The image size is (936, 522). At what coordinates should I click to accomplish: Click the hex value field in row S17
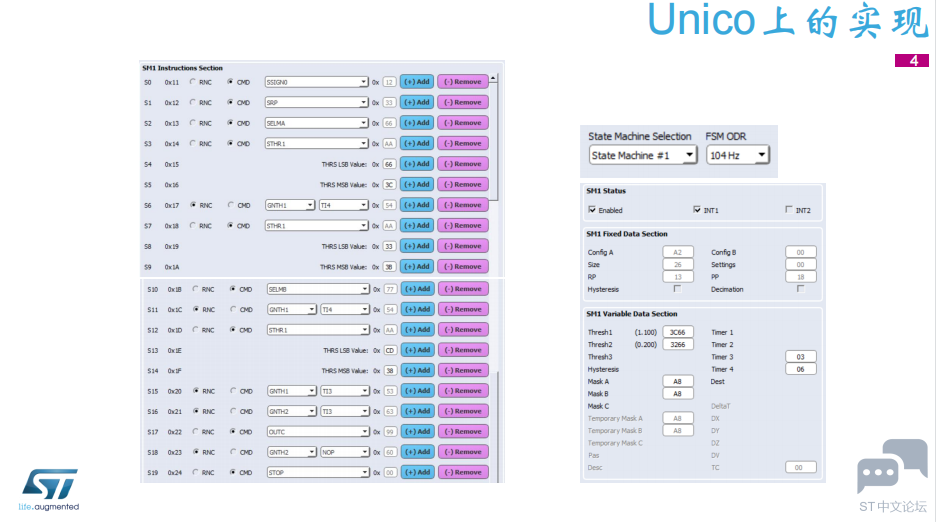(x=390, y=432)
